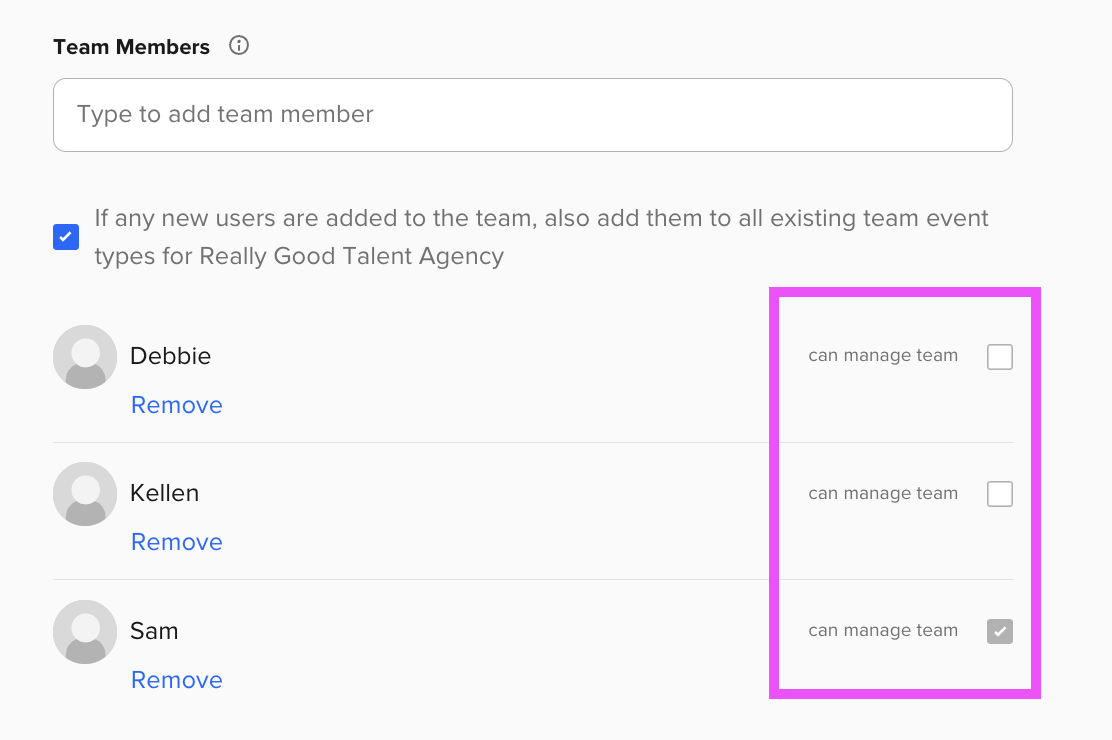Enable 'can manage team' checkbox for Debbie
The image size is (1112, 740).
[1000, 357]
